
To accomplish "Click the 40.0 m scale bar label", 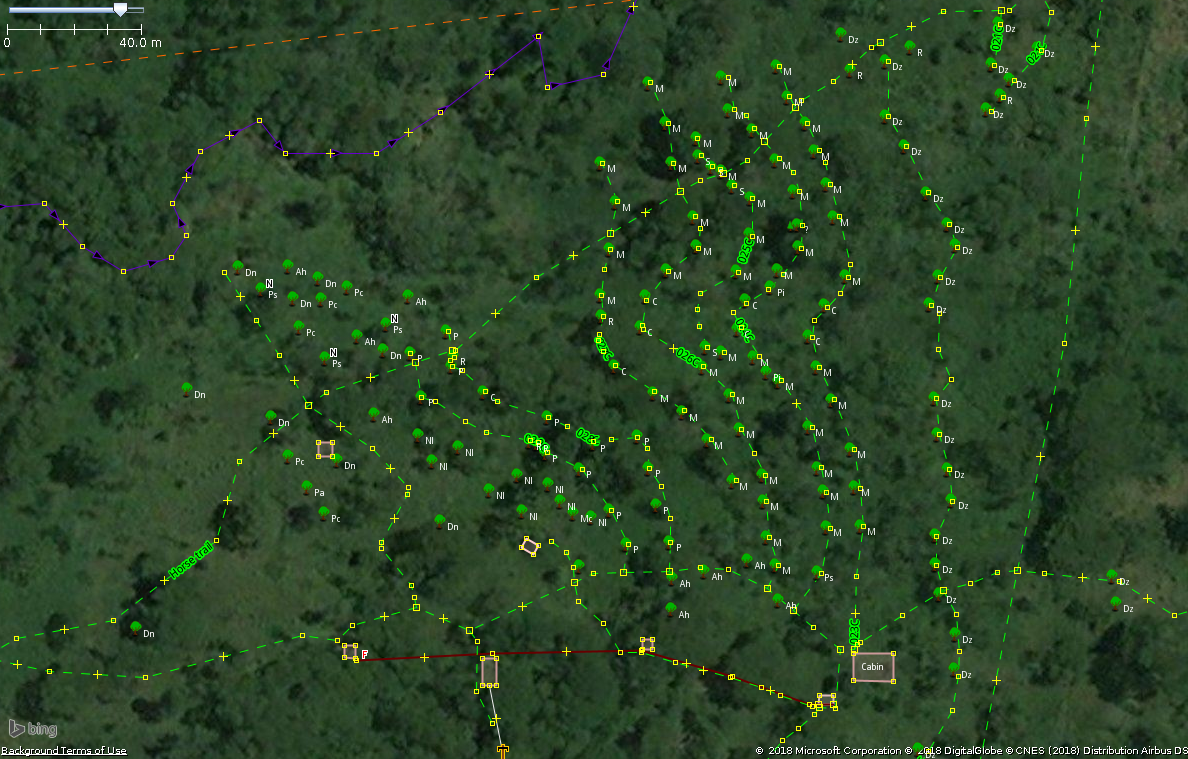I will [x=140, y=42].
